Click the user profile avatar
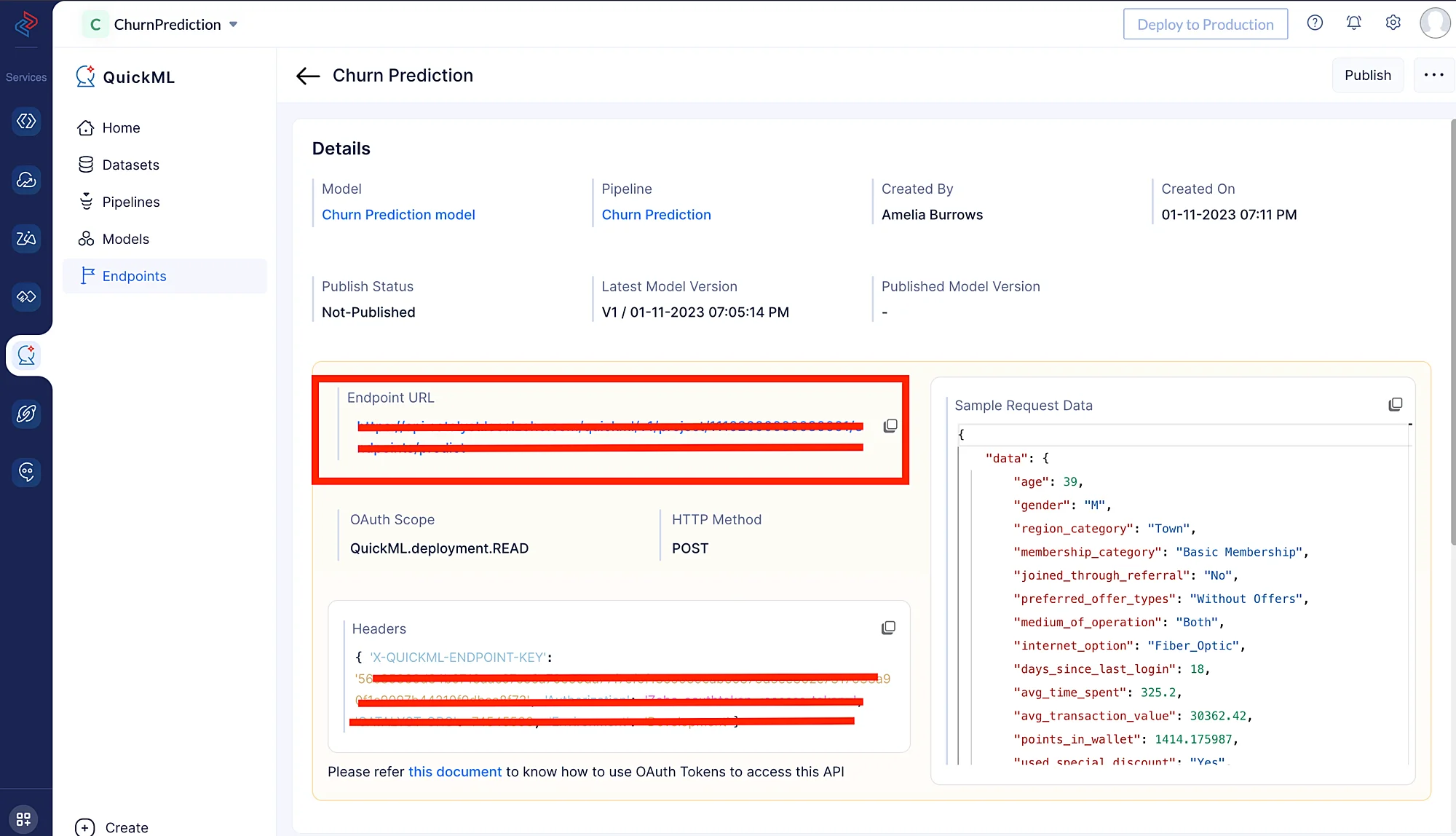This screenshot has width=1456, height=836. click(1435, 23)
